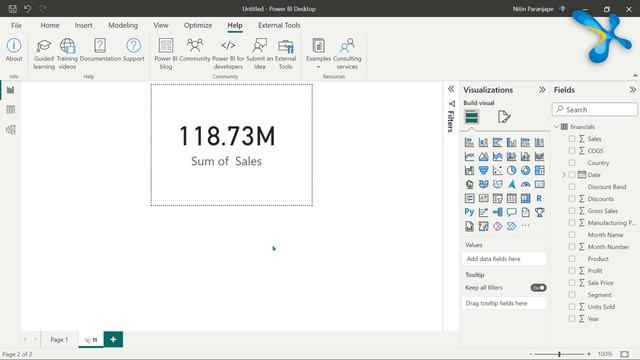The height and width of the screenshot is (360, 640).
Task: Open About info button
Action: pyautogui.click(x=14, y=50)
